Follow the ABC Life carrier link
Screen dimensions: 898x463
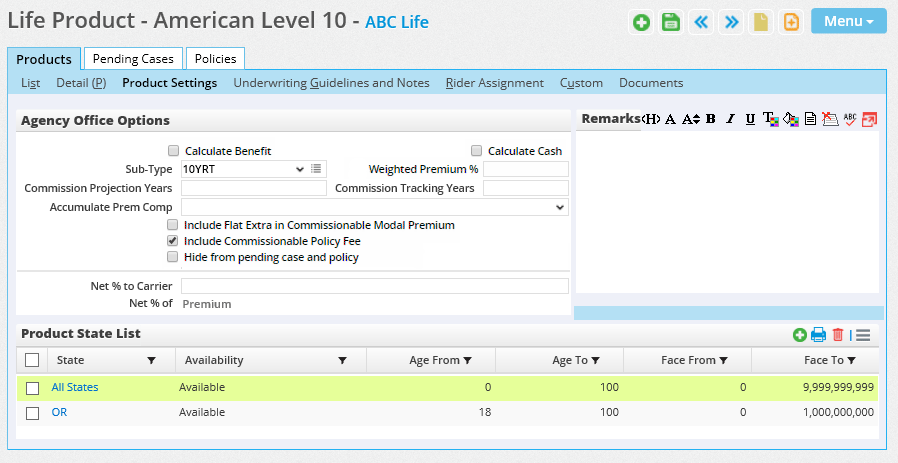point(397,22)
